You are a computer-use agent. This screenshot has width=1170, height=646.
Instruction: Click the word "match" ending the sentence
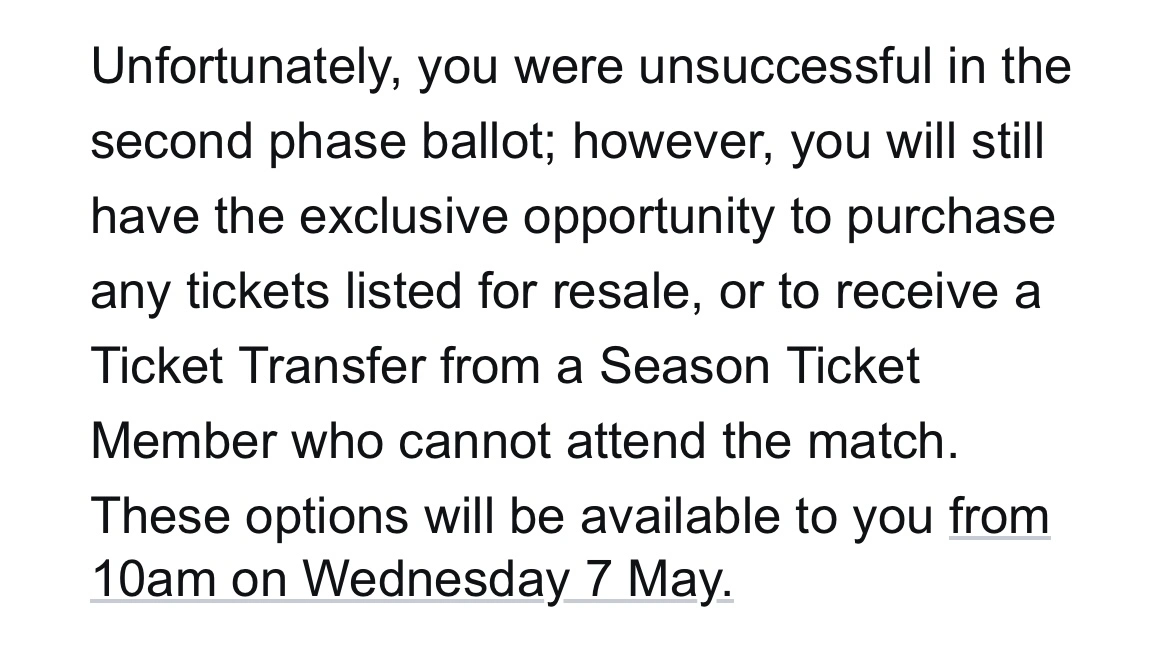[x=890, y=442]
